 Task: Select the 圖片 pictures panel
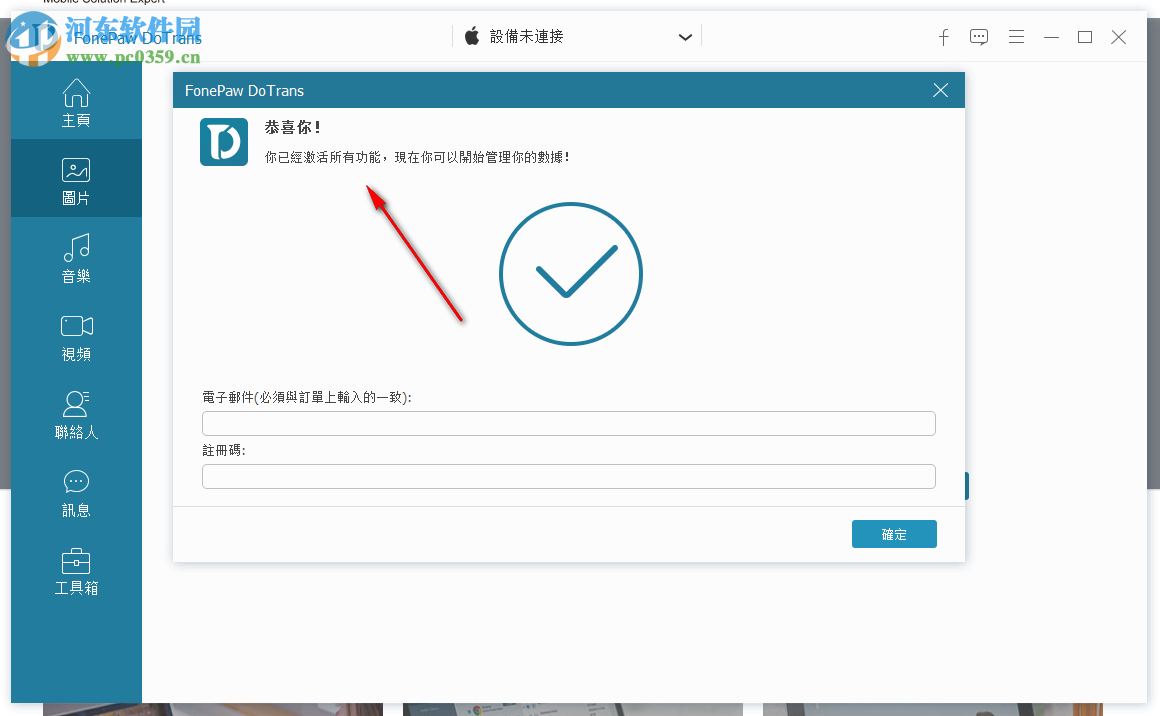(x=76, y=180)
